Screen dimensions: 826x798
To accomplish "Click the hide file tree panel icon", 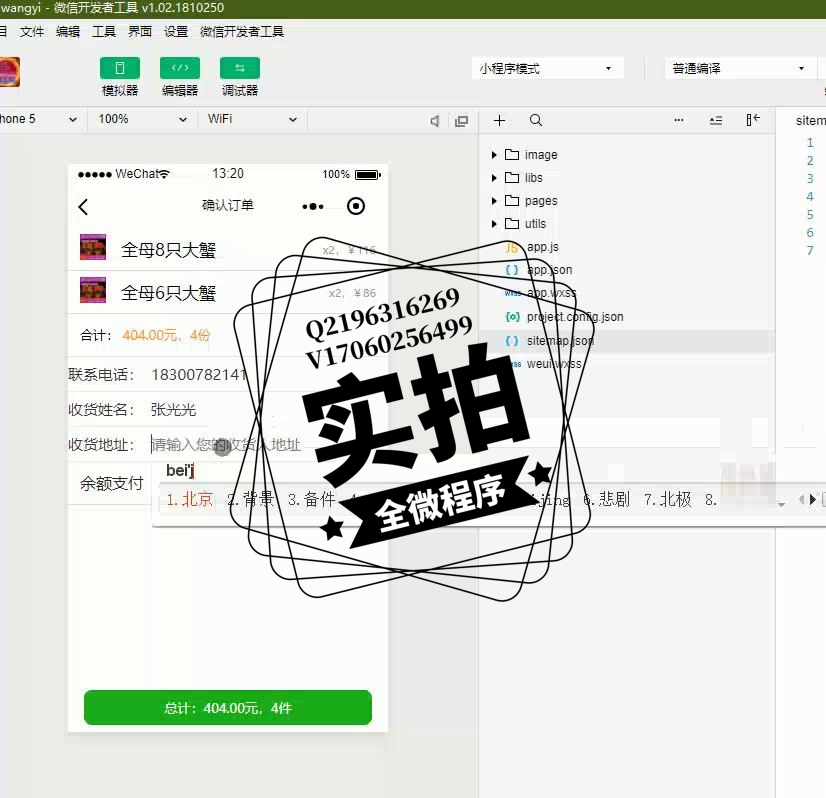I will point(753,120).
